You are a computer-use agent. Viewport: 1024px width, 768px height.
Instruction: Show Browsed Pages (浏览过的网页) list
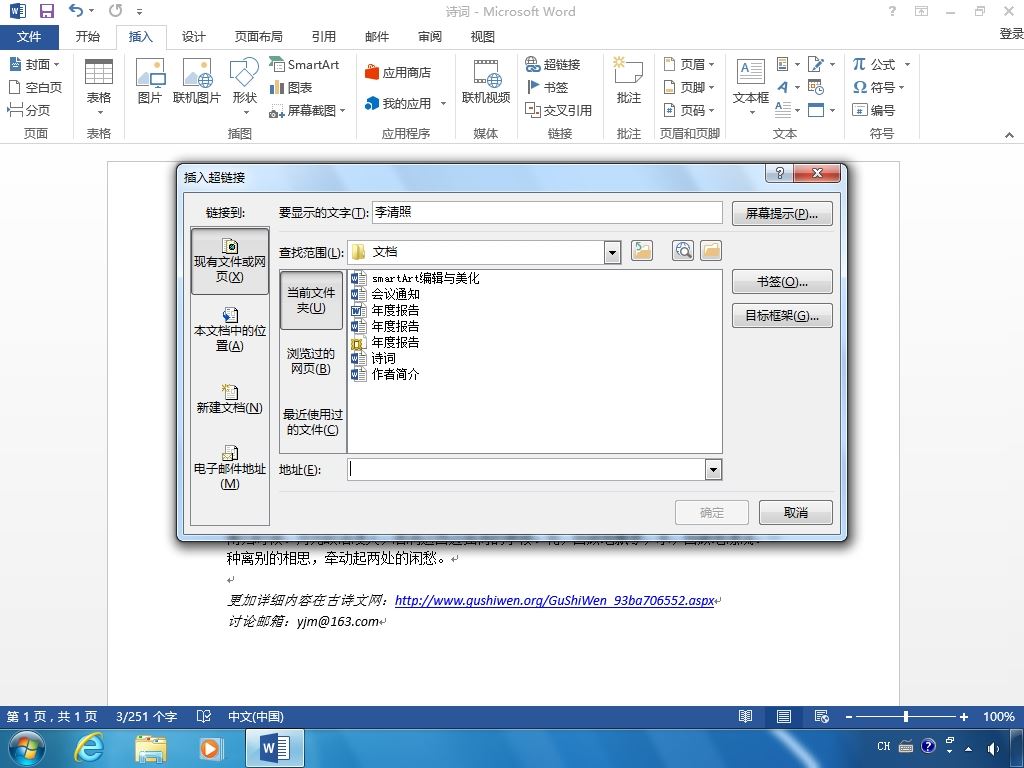311,361
